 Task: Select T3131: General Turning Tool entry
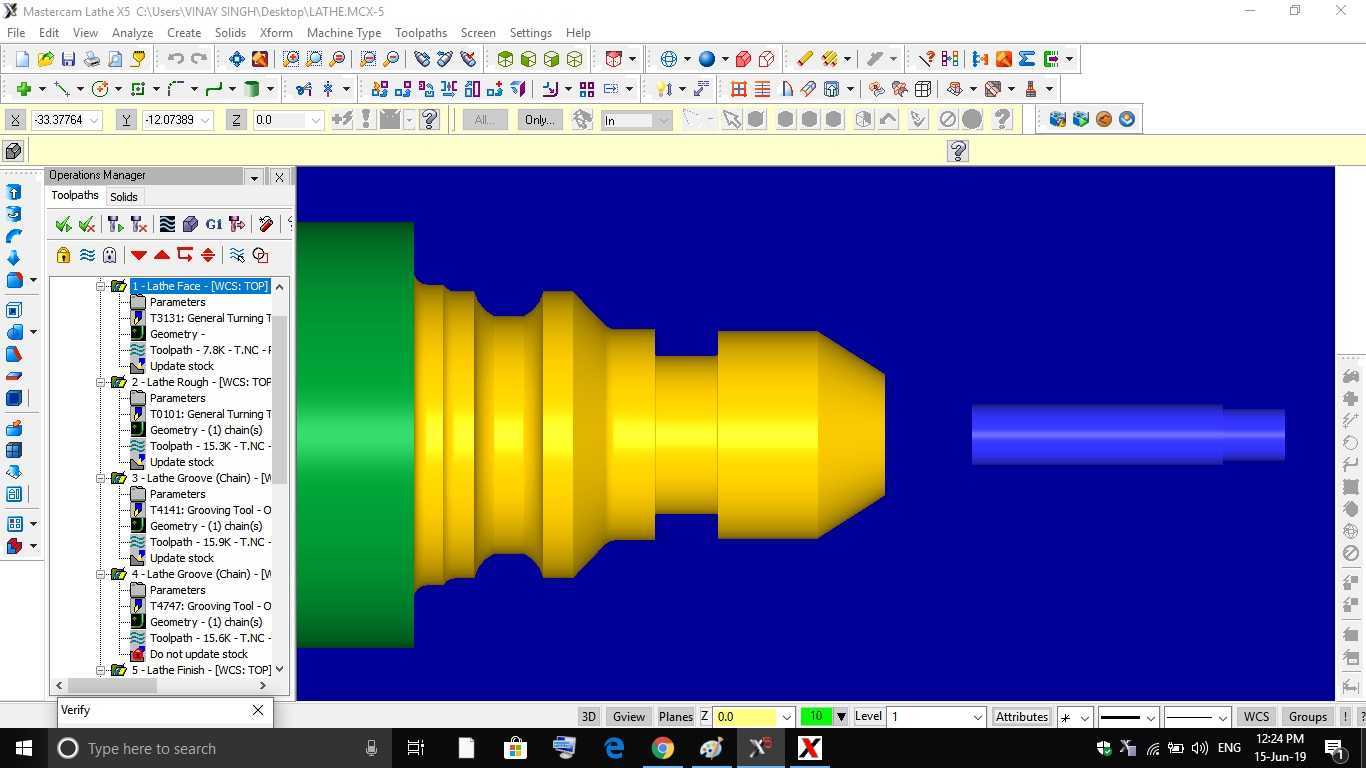[x=210, y=318]
